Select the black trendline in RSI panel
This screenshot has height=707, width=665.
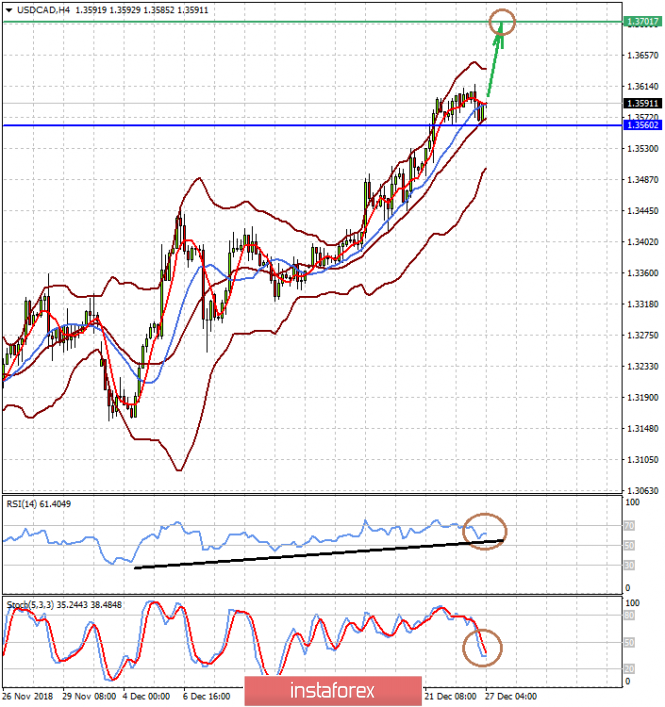[300, 555]
